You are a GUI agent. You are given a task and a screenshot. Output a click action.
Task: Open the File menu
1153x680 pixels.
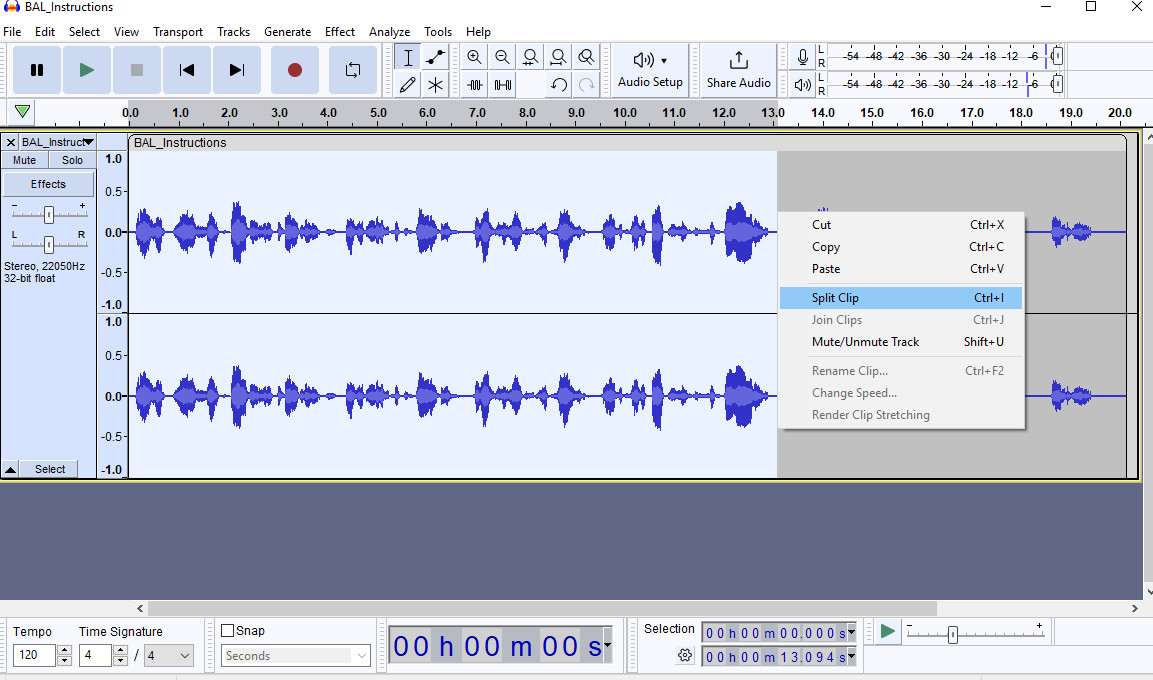pyautogui.click(x=12, y=32)
